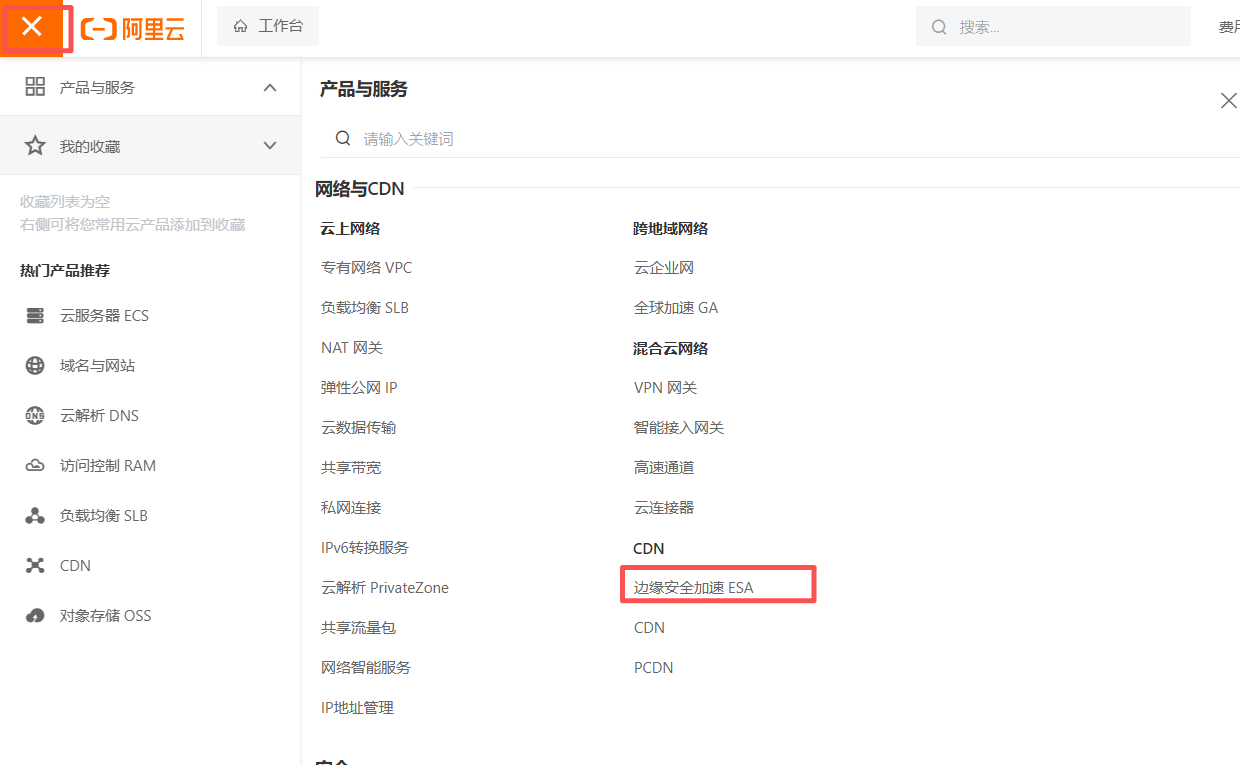
Task: Open 云连接器
Action: tap(664, 508)
